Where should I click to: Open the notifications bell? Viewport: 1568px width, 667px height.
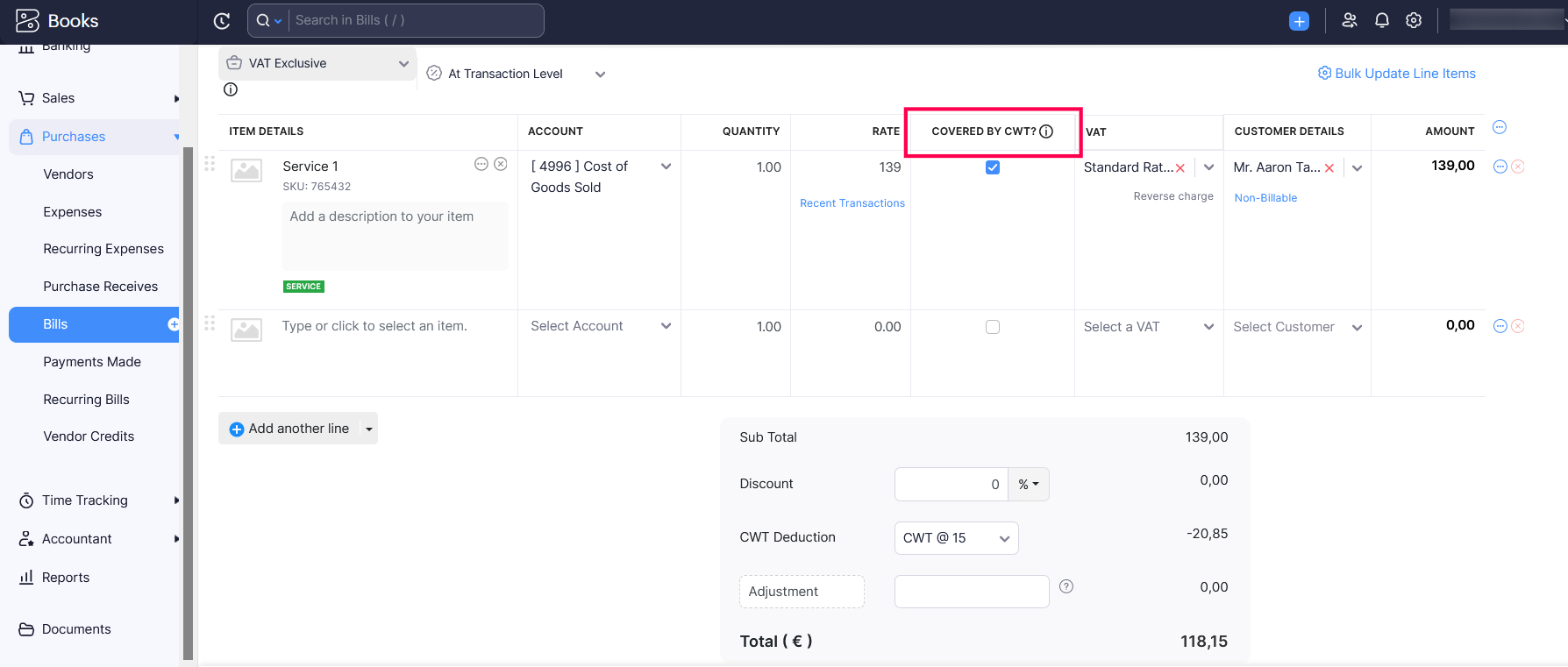pyautogui.click(x=1382, y=20)
